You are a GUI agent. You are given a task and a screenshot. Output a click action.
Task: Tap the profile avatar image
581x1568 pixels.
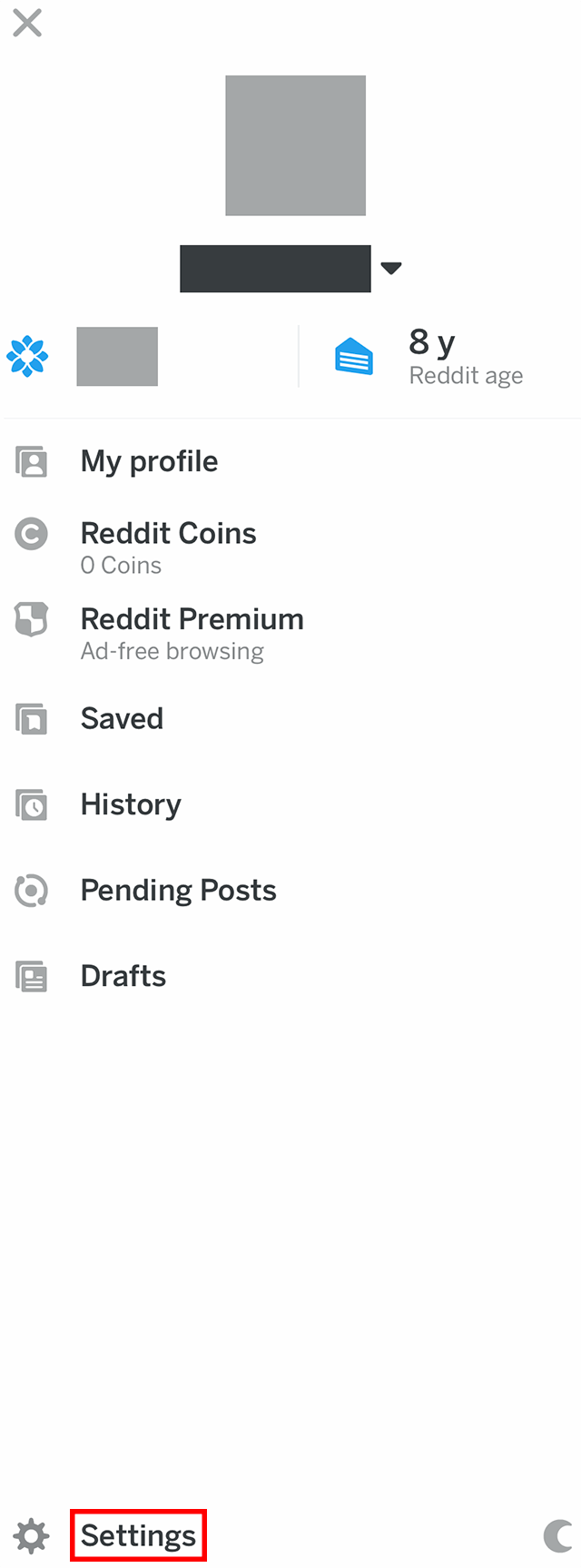tap(295, 145)
